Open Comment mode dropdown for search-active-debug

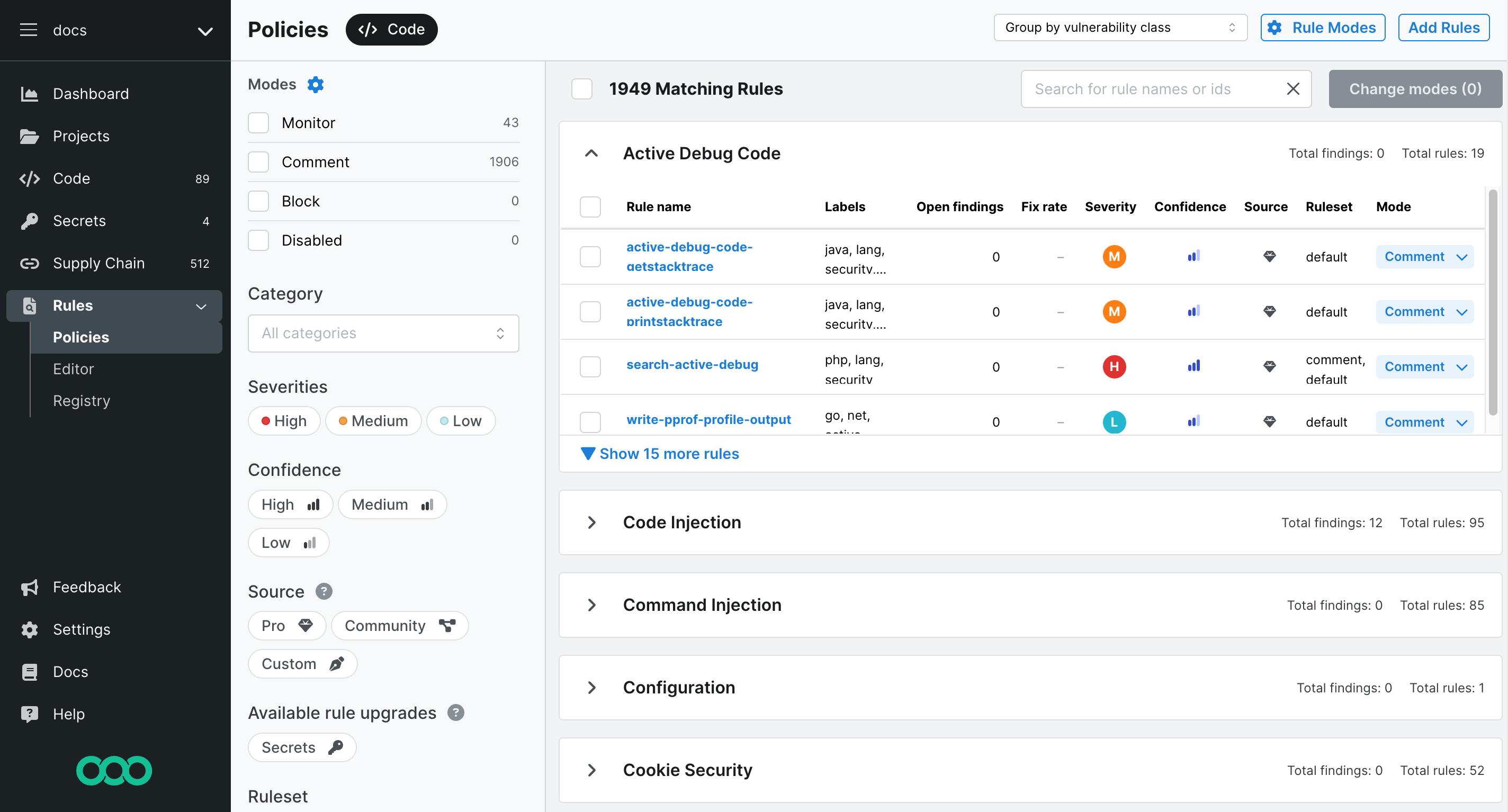tap(1425, 366)
